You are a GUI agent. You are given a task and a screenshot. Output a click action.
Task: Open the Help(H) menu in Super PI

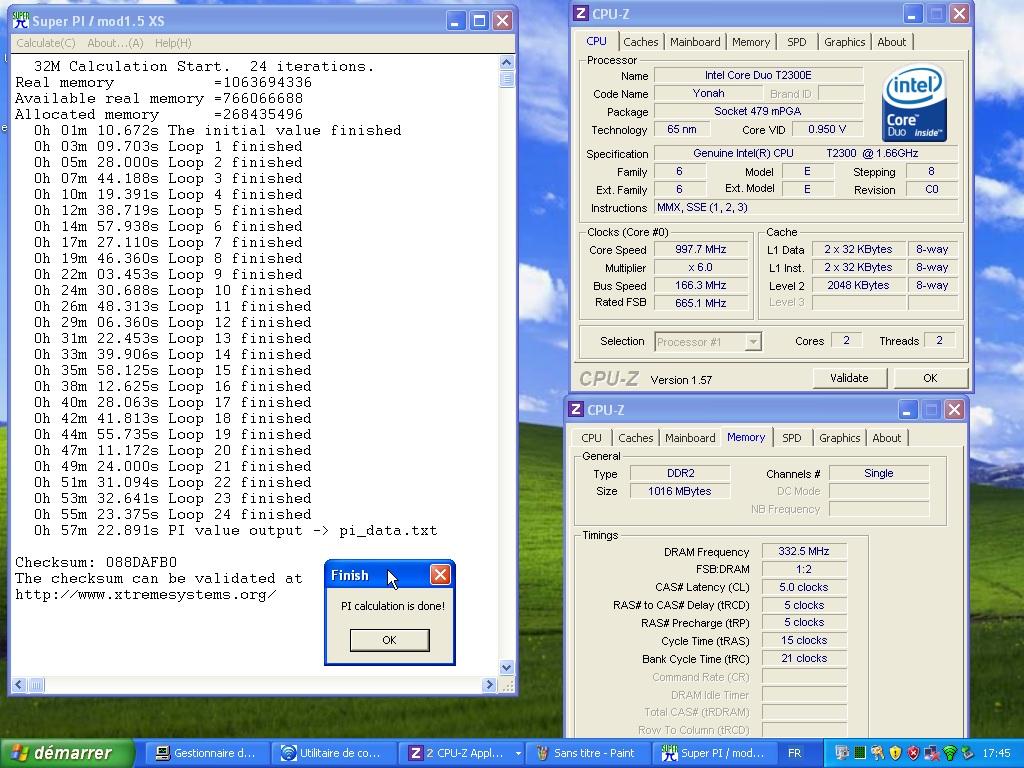click(x=173, y=43)
